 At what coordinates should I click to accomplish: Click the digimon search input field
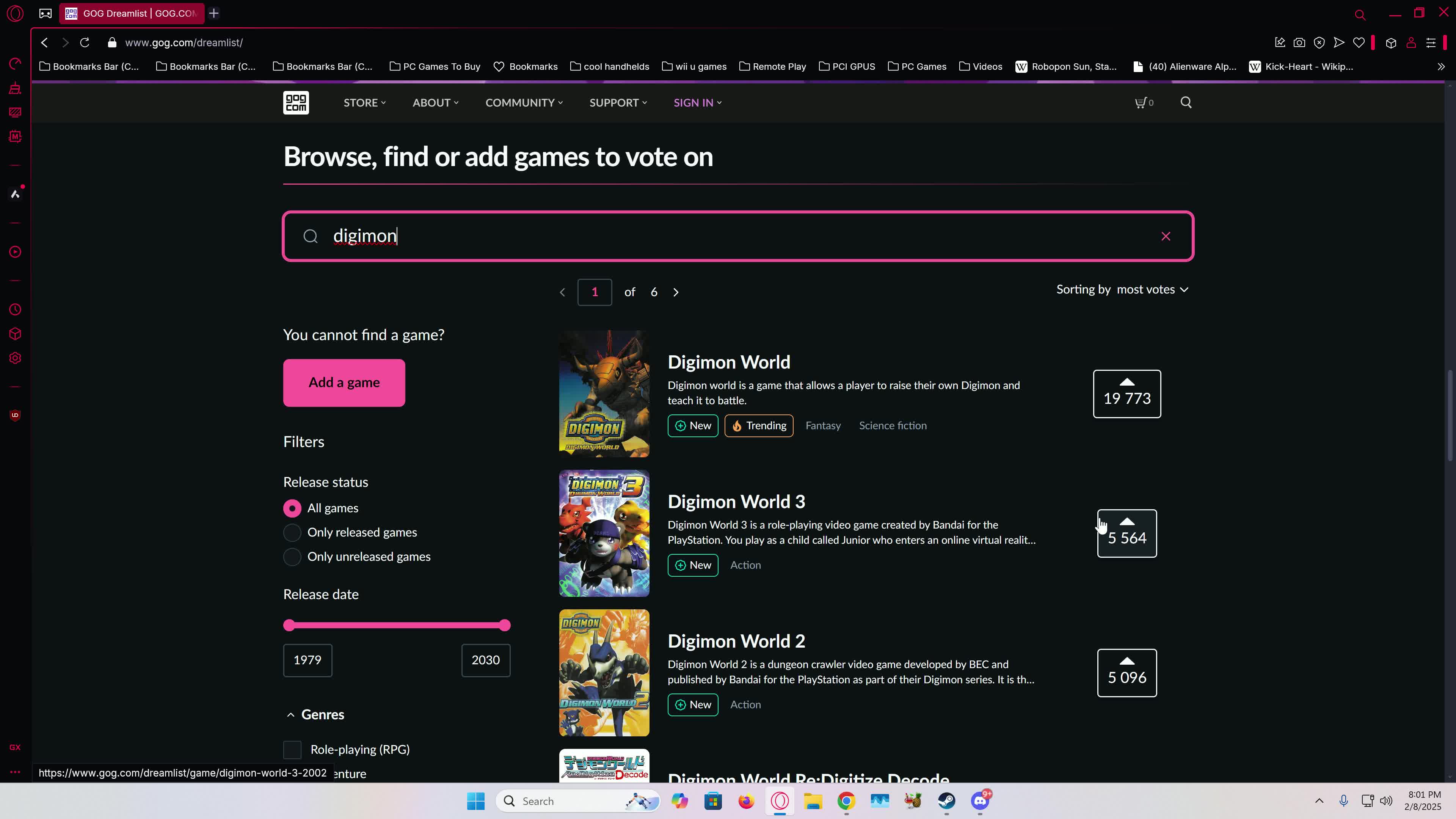[737, 236]
